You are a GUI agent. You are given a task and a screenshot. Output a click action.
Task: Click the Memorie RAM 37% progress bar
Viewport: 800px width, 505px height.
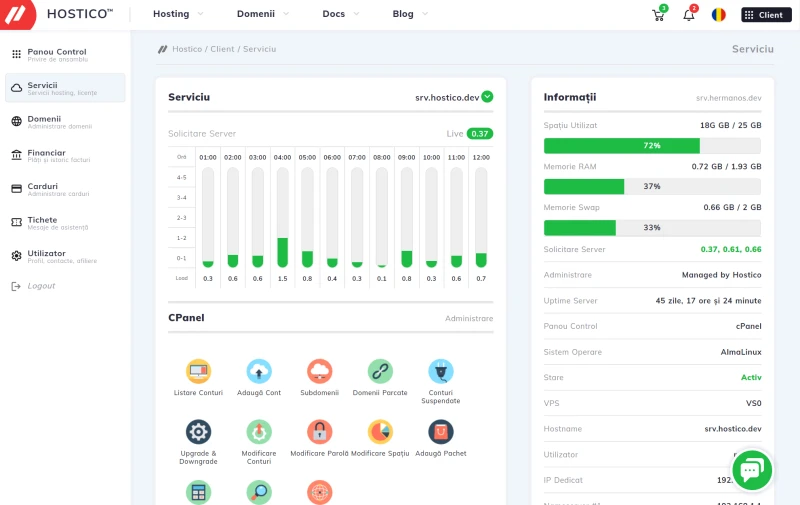tap(652, 186)
